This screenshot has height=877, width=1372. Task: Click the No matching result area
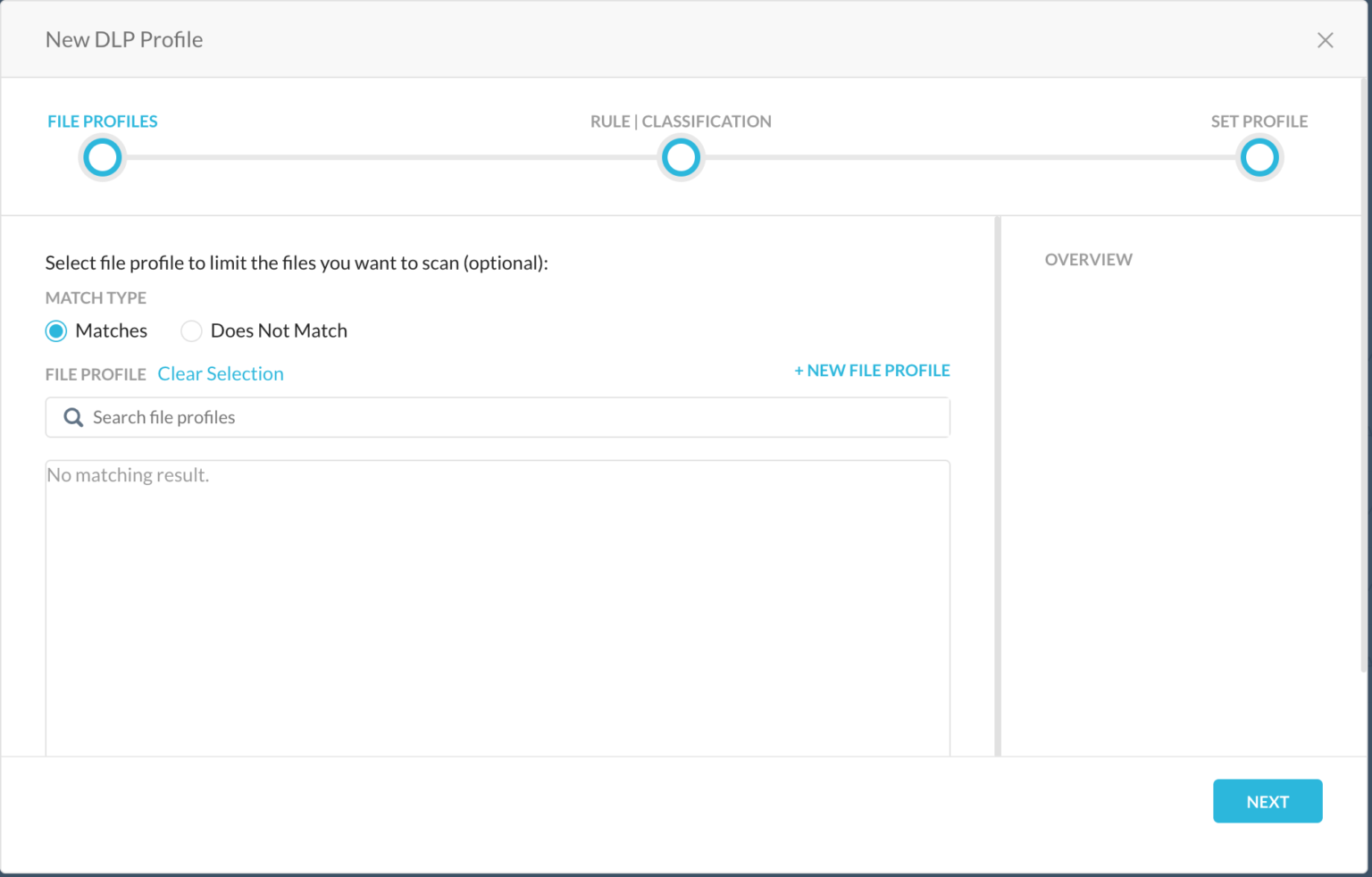pyautogui.click(x=128, y=474)
